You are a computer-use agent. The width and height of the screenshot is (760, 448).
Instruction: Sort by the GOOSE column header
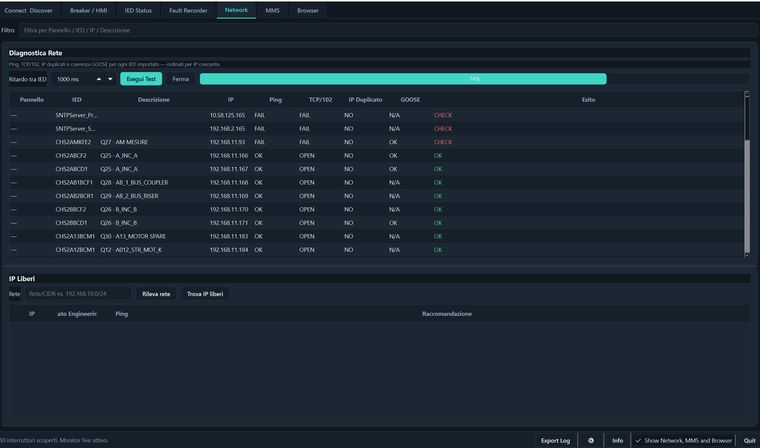410,100
